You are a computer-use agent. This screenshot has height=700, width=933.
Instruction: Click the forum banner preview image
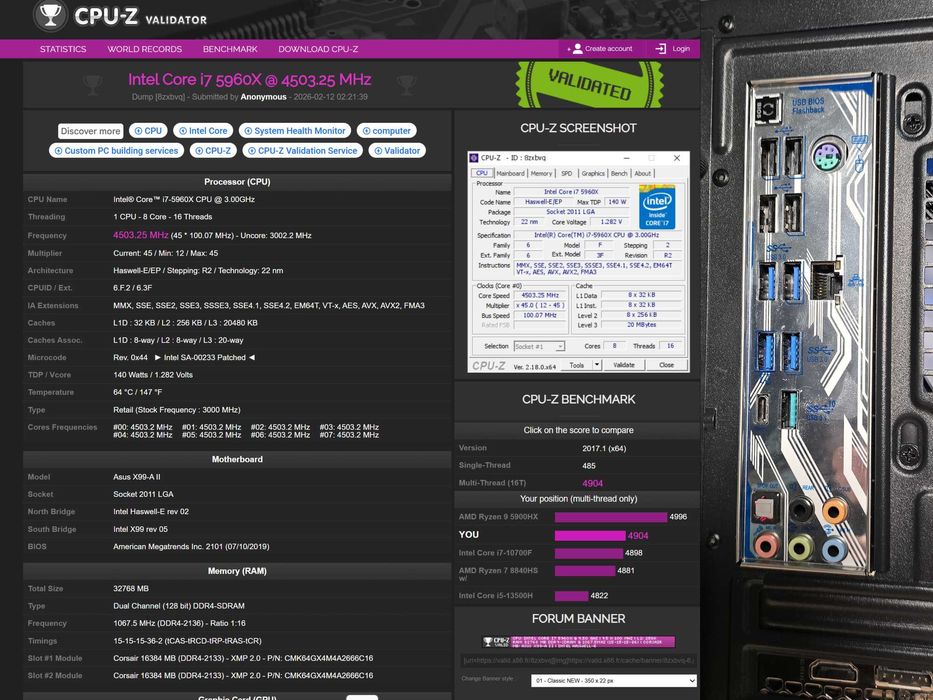point(578,641)
